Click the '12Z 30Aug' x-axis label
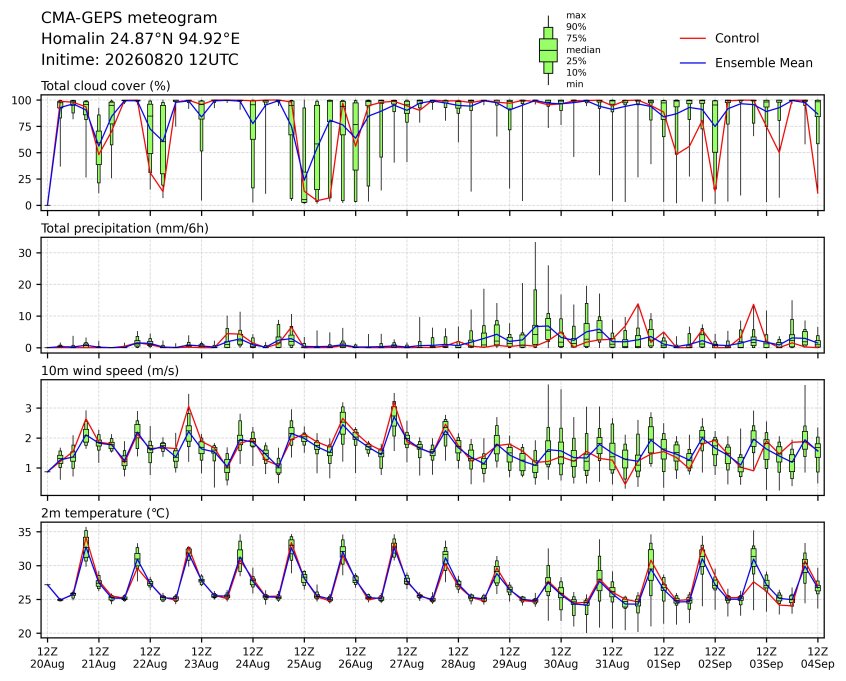 click(x=561, y=658)
